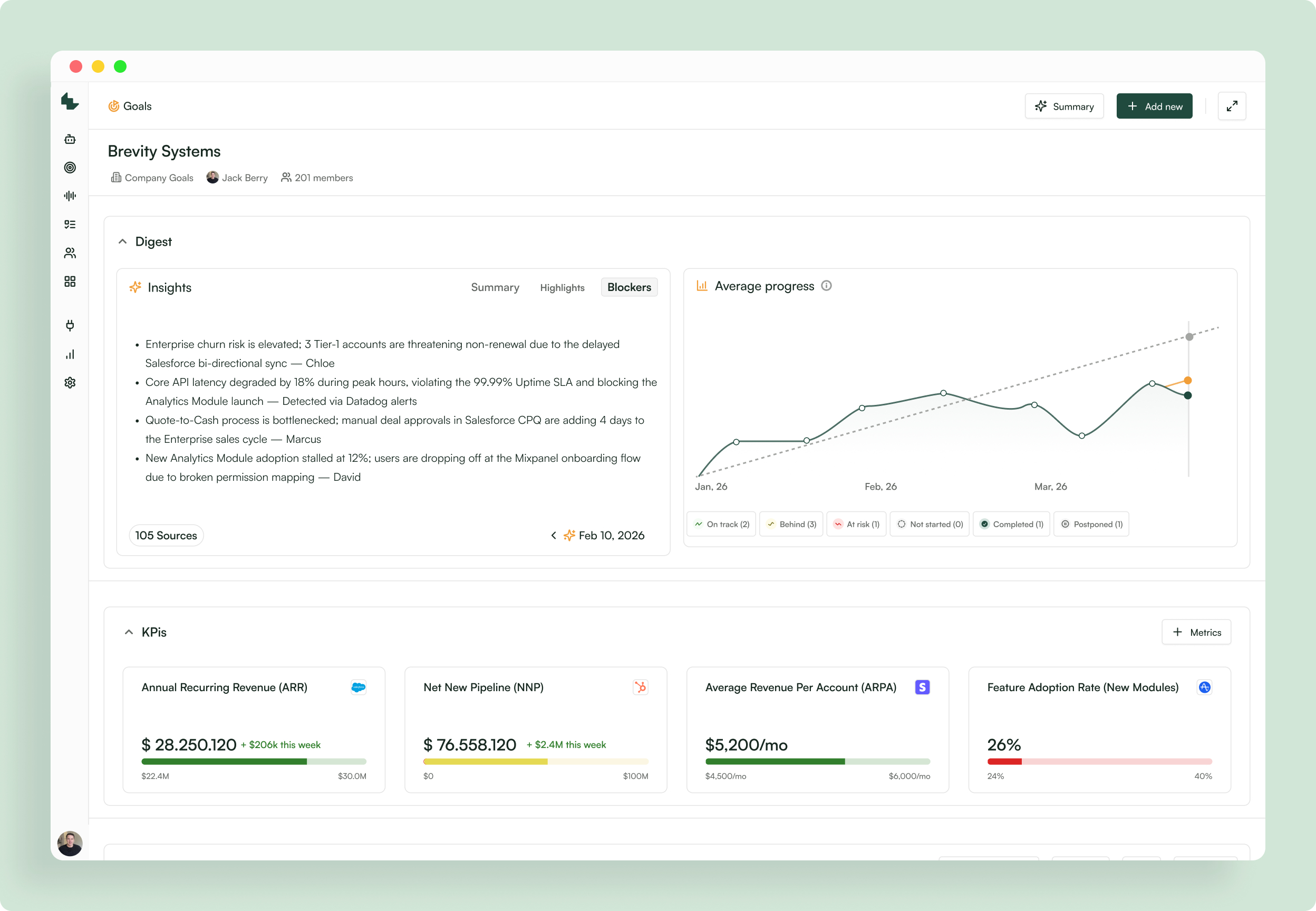
Task: Open the people/team sidebar icon
Action: point(70,253)
